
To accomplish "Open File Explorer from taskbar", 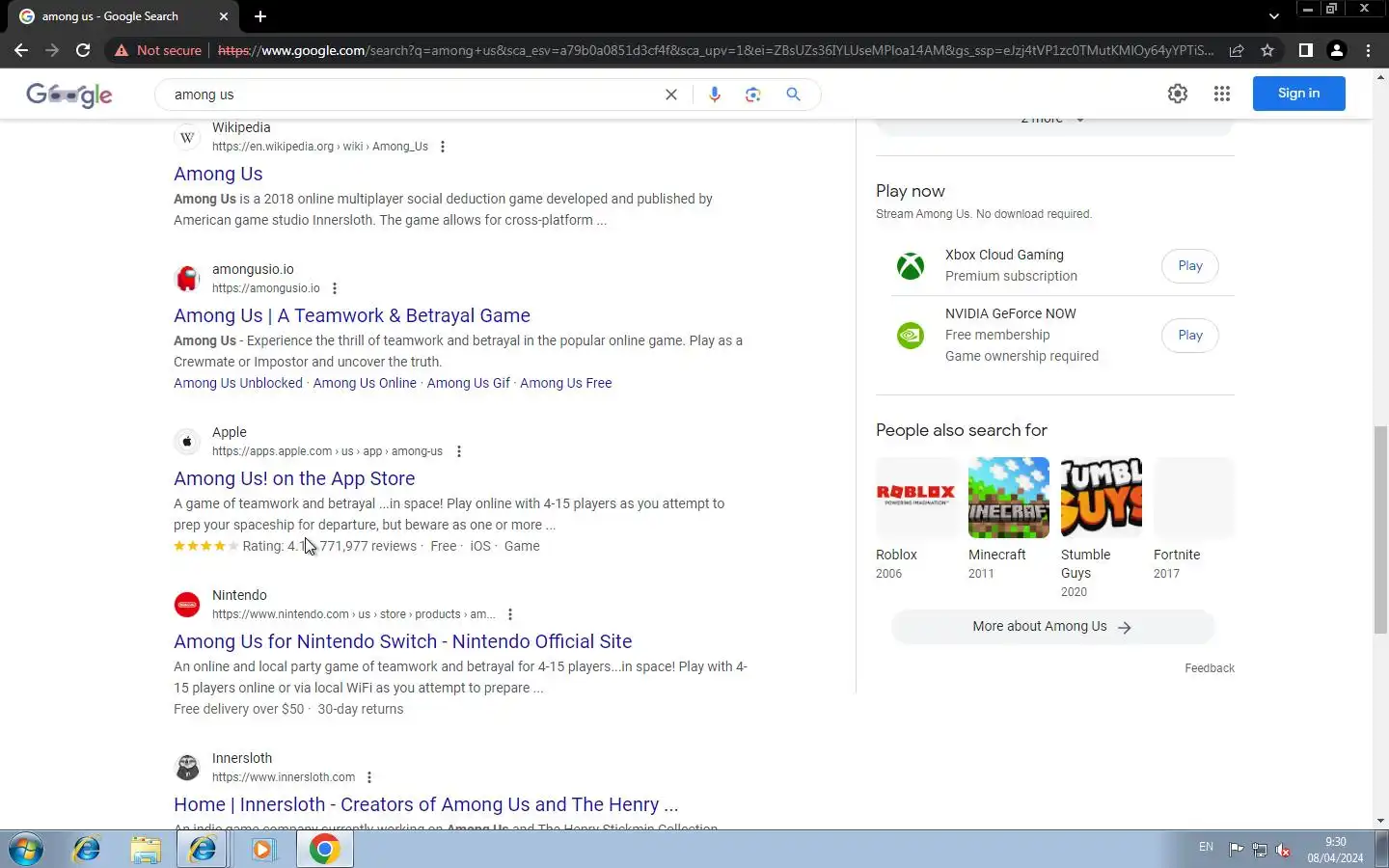I will [x=146, y=850].
